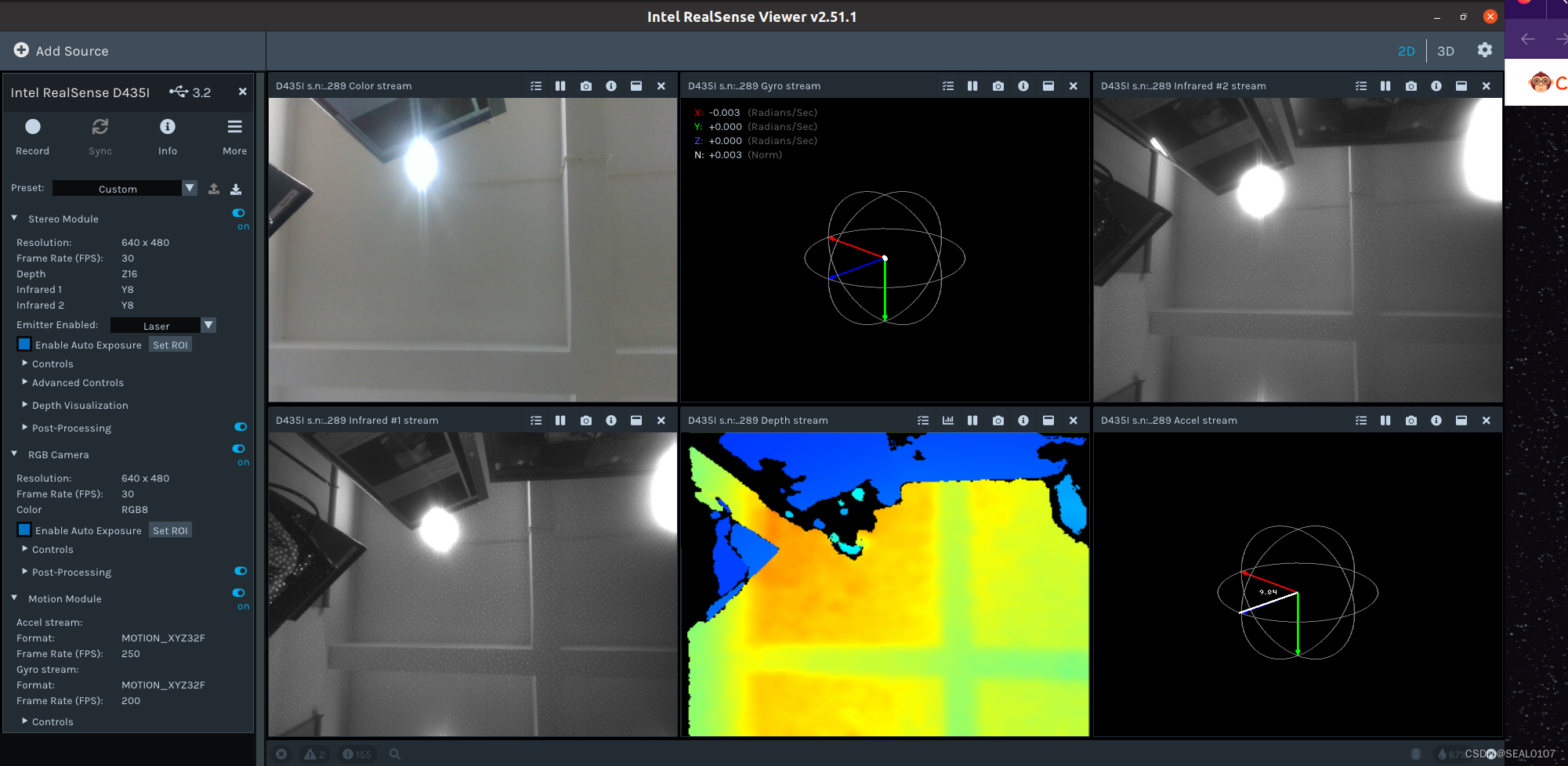Toggle the Stereo Module on/off switch

239,213
